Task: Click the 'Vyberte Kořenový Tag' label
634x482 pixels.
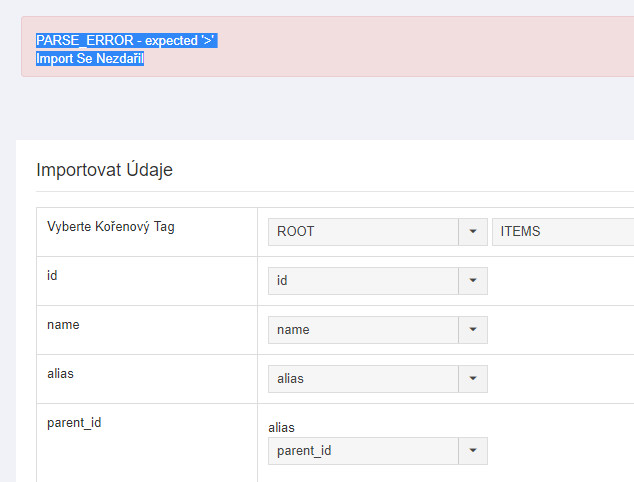Action: (x=111, y=227)
